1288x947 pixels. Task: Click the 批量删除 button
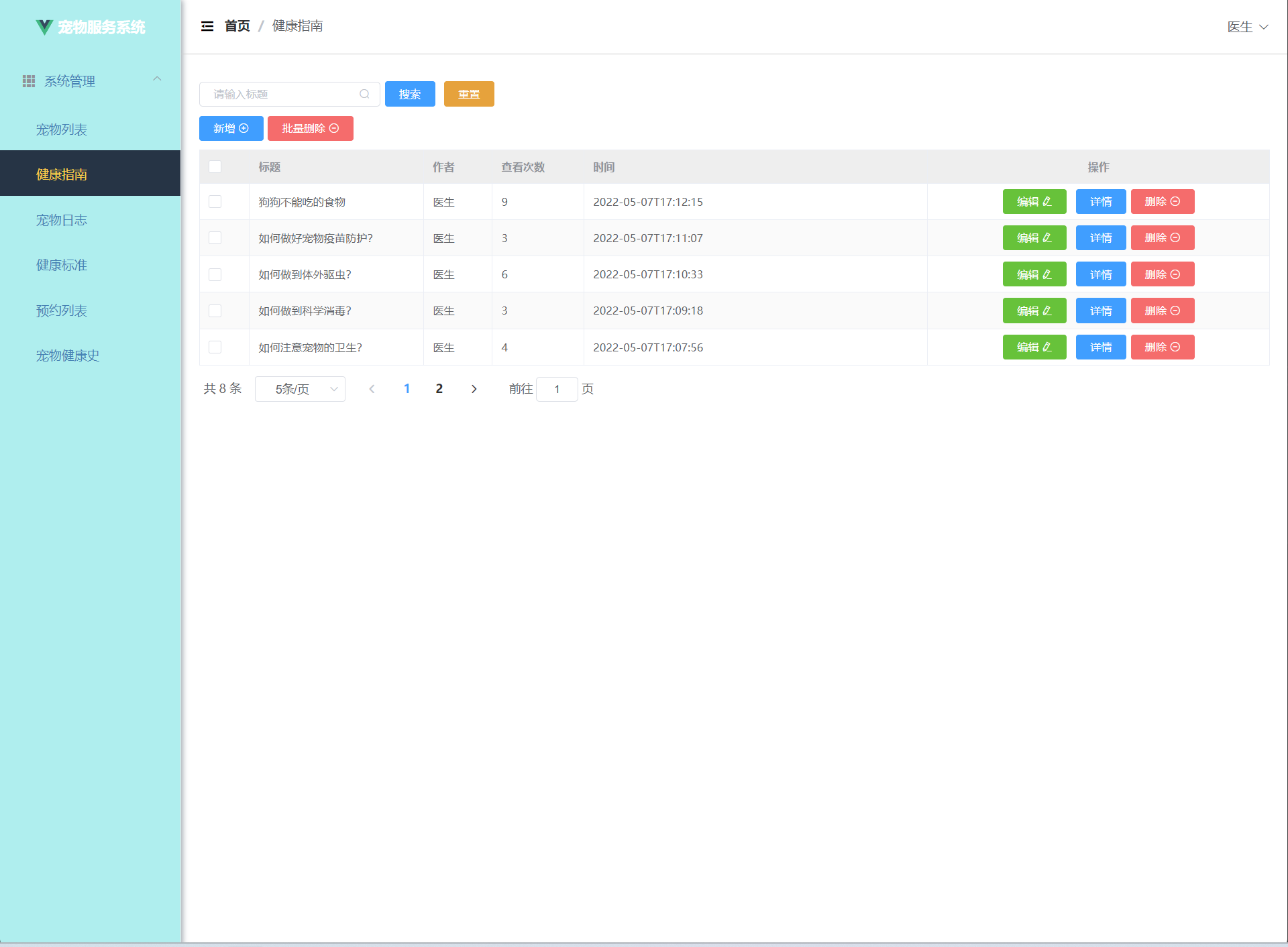point(310,129)
